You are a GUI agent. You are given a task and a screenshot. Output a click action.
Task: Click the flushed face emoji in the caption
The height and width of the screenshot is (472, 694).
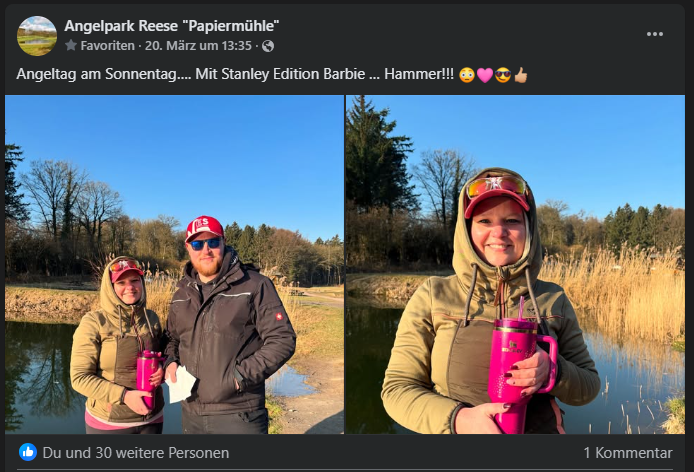tap(467, 75)
